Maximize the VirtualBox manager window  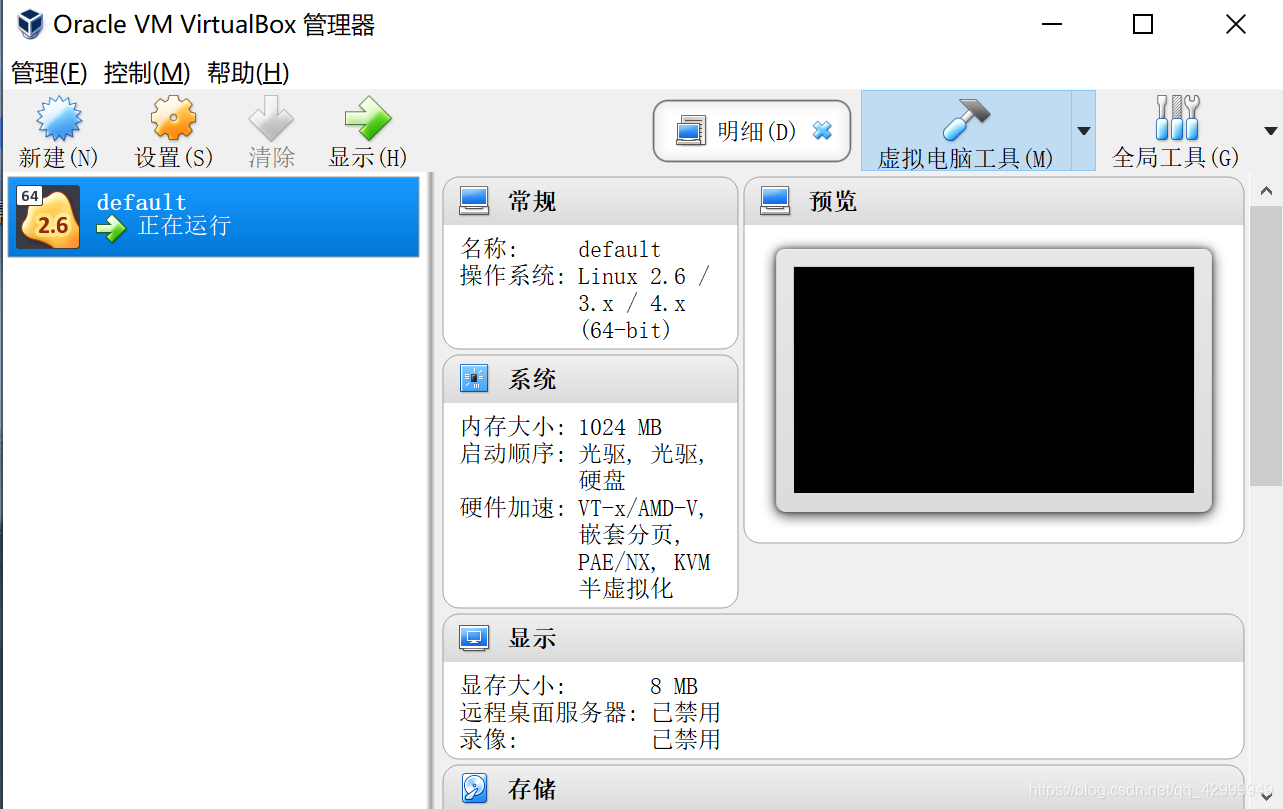point(1143,25)
